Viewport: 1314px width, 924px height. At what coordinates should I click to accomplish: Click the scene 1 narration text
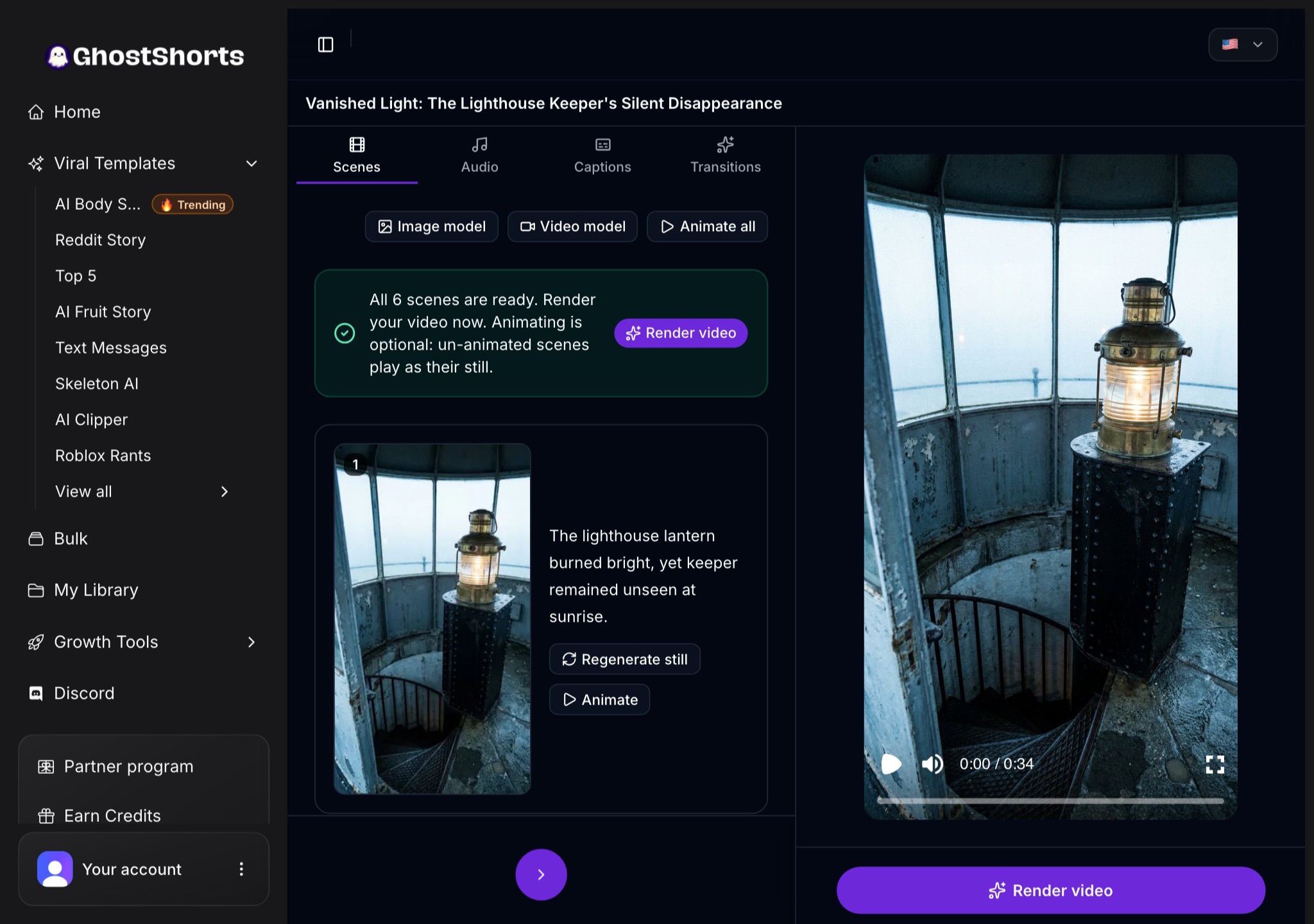pos(644,576)
